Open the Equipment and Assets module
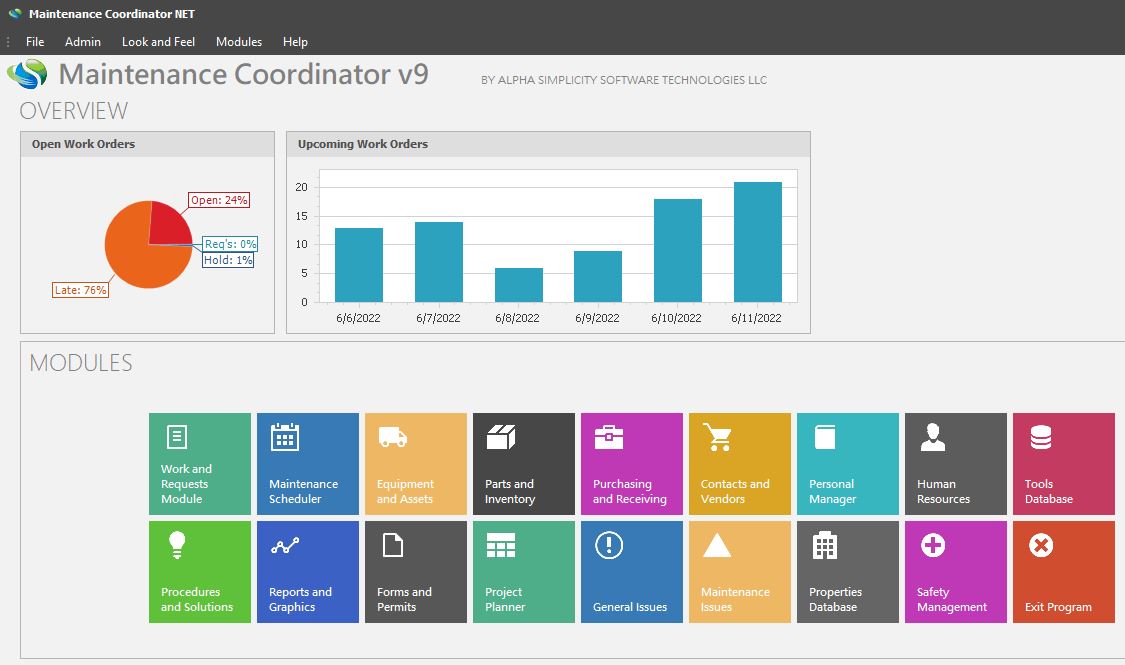Screen dimensions: 1125x665 click(x=415, y=463)
